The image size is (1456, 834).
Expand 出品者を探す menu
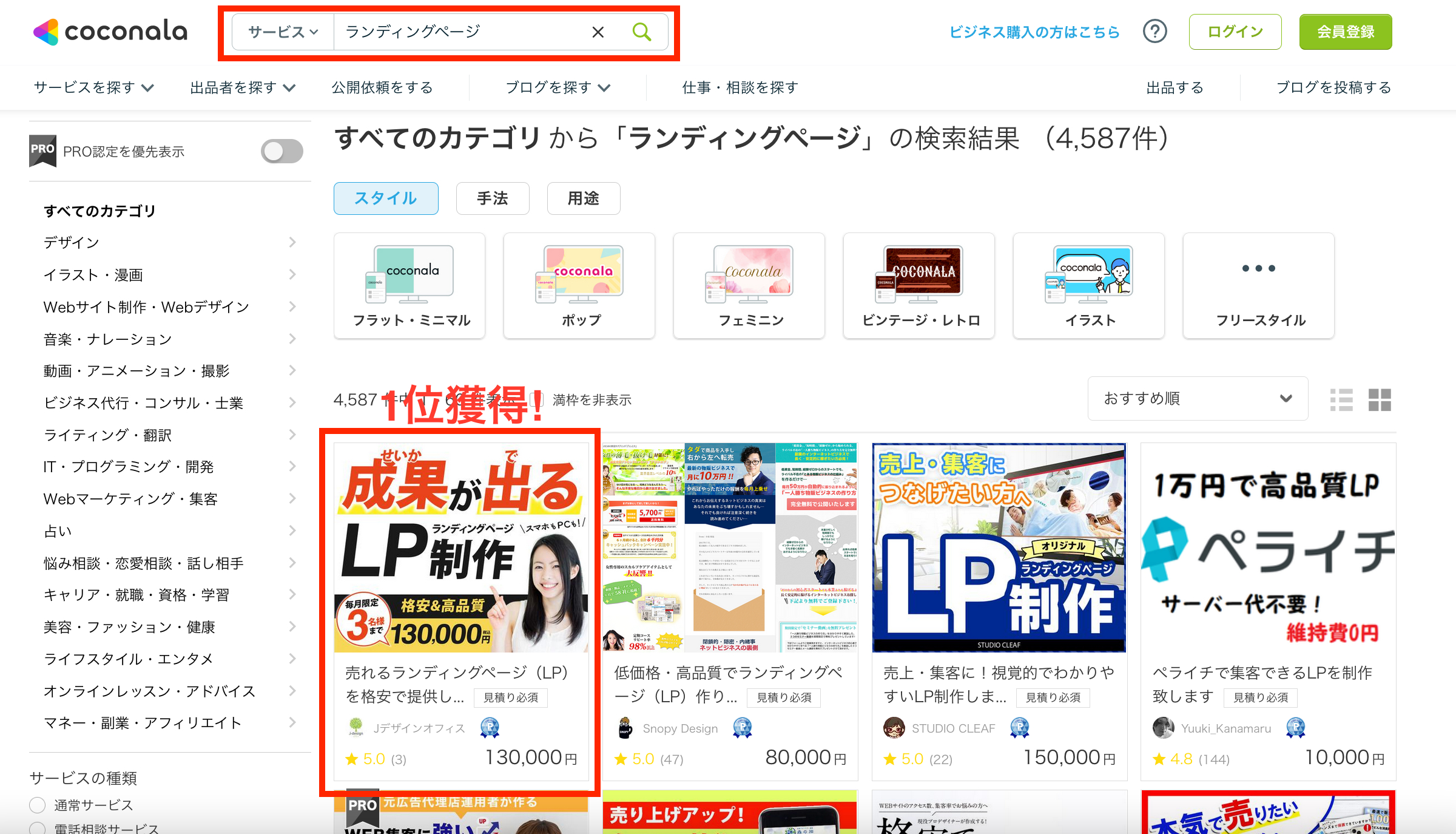(243, 87)
